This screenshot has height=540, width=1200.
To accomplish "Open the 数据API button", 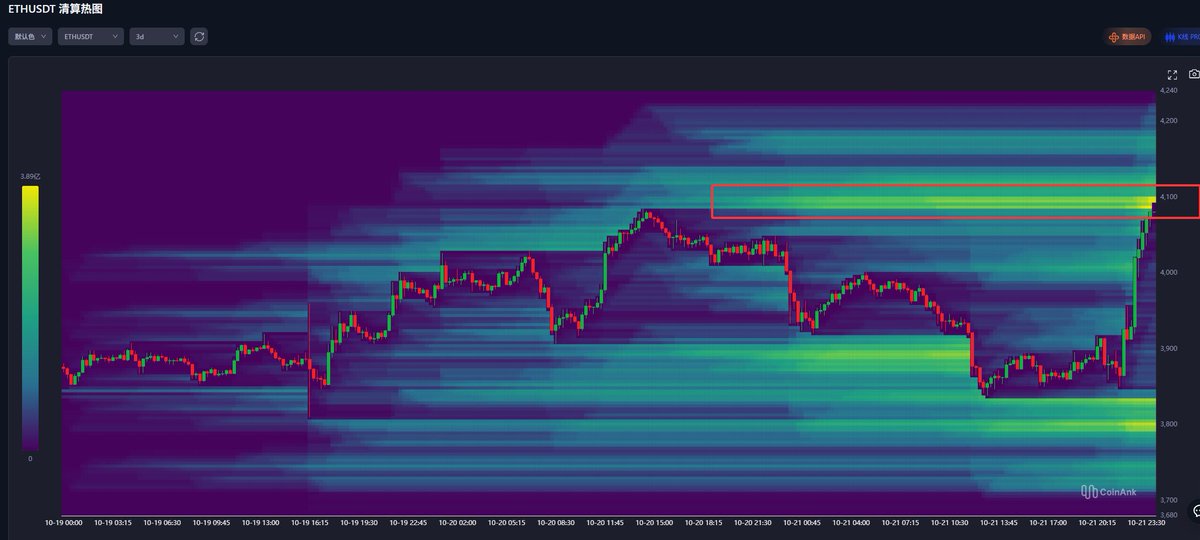I will pos(1128,36).
